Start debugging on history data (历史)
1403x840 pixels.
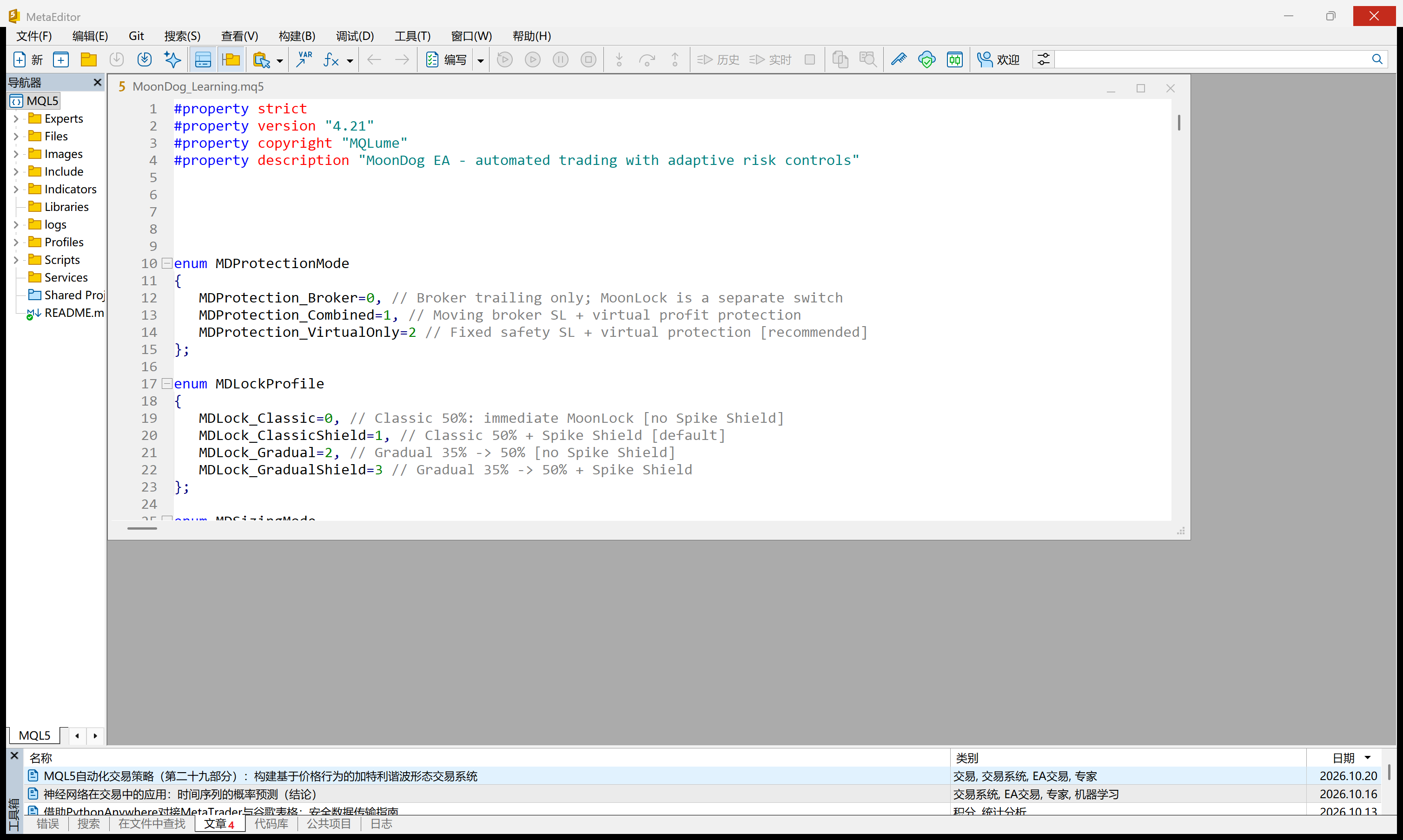pos(718,59)
